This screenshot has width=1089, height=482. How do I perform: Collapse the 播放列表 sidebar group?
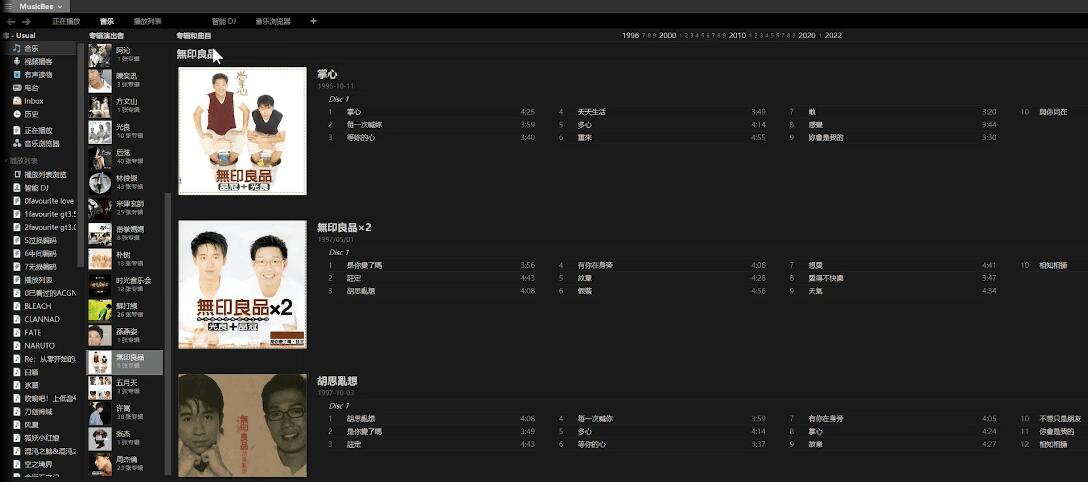[6, 160]
